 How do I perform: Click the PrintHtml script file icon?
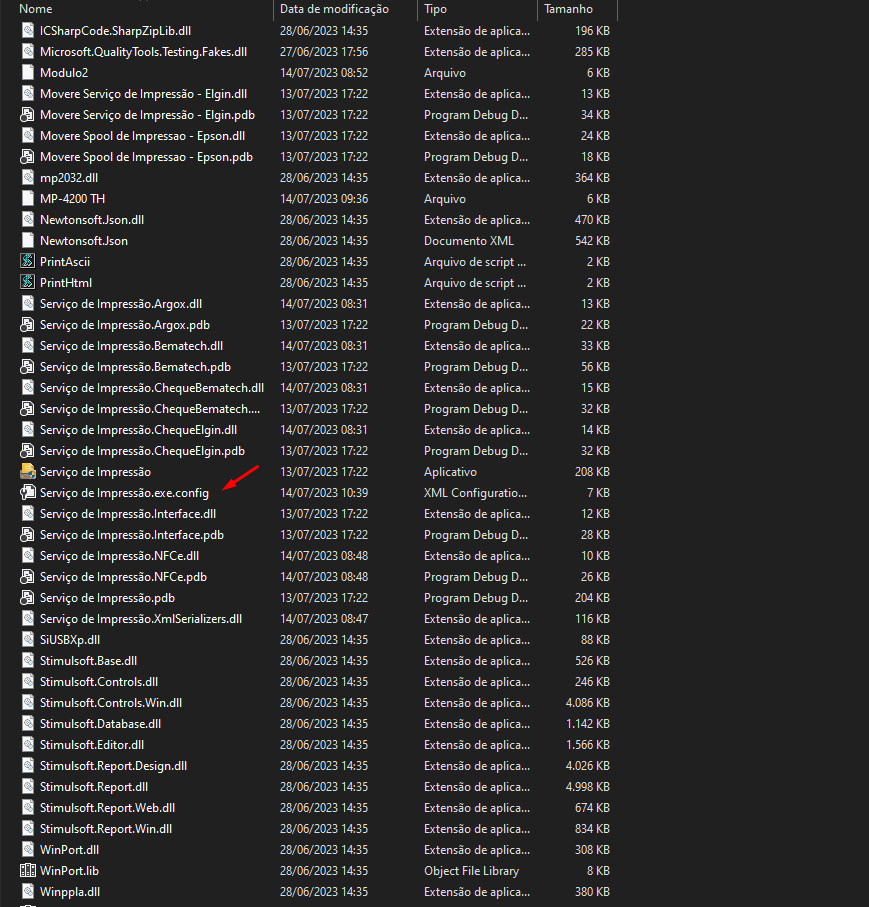click(x=27, y=283)
